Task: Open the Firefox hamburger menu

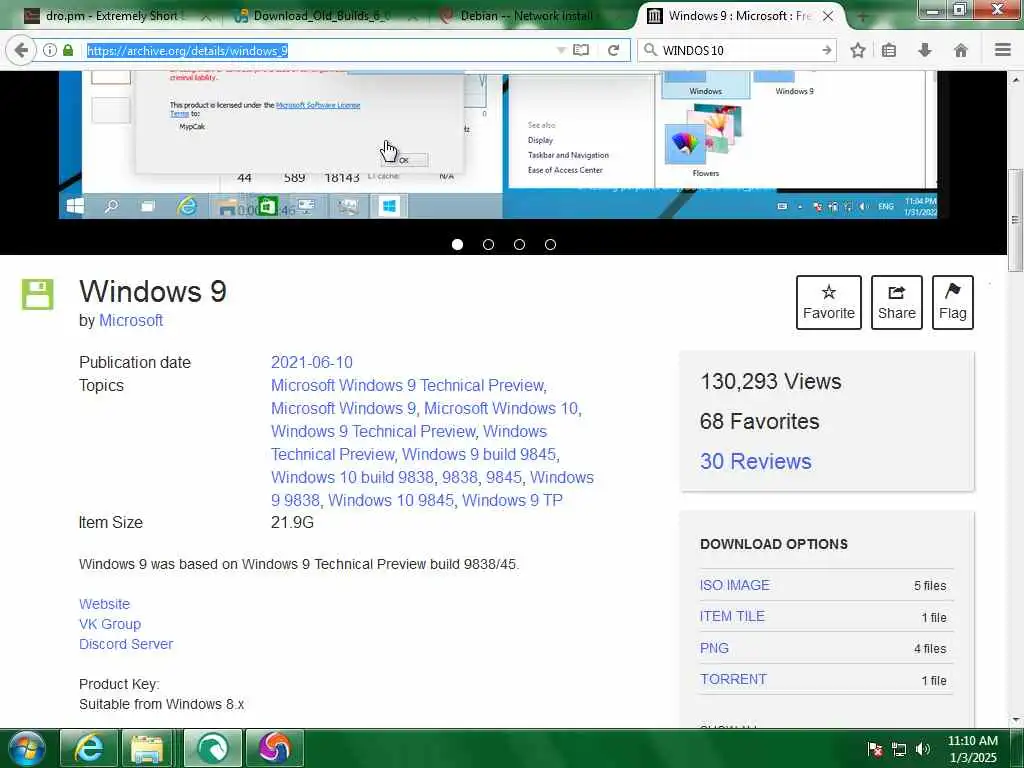Action: pos(1003,50)
